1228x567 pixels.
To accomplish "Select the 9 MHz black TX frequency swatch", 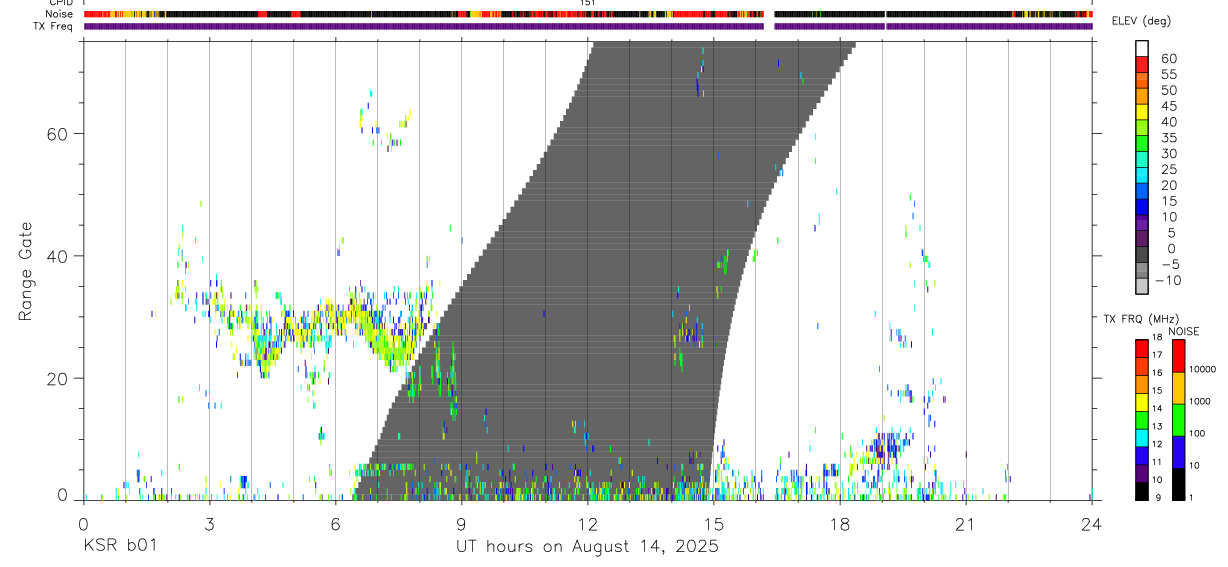I will [1141, 492].
